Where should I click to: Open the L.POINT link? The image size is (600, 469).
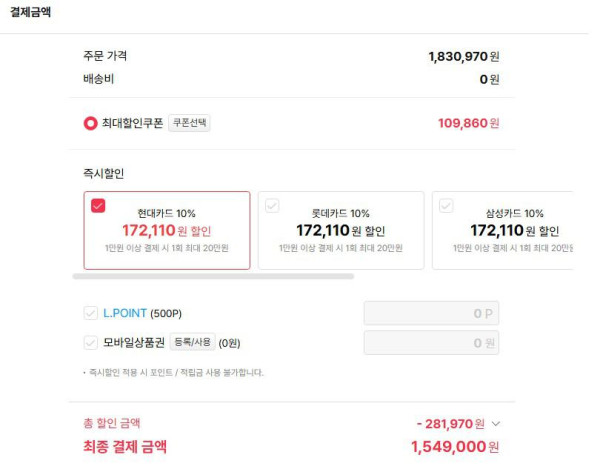(x=125, y=313)
